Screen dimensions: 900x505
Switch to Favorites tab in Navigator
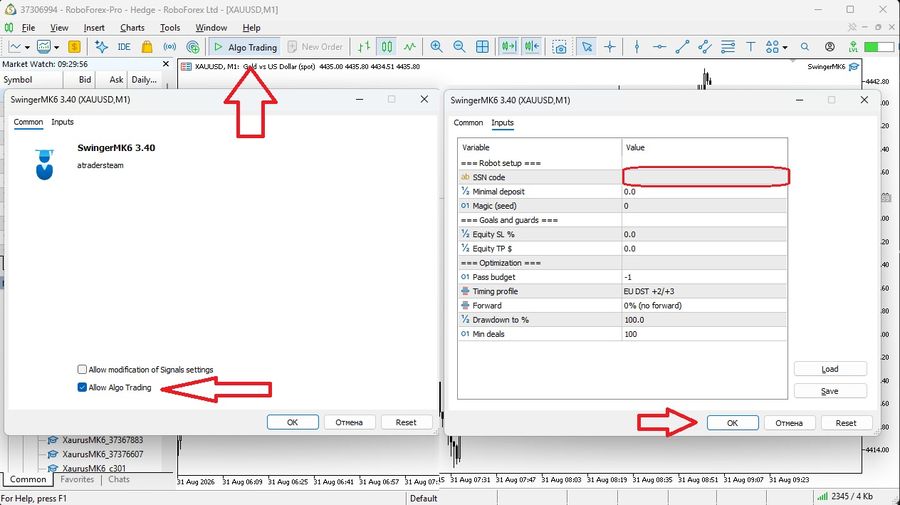77,479
